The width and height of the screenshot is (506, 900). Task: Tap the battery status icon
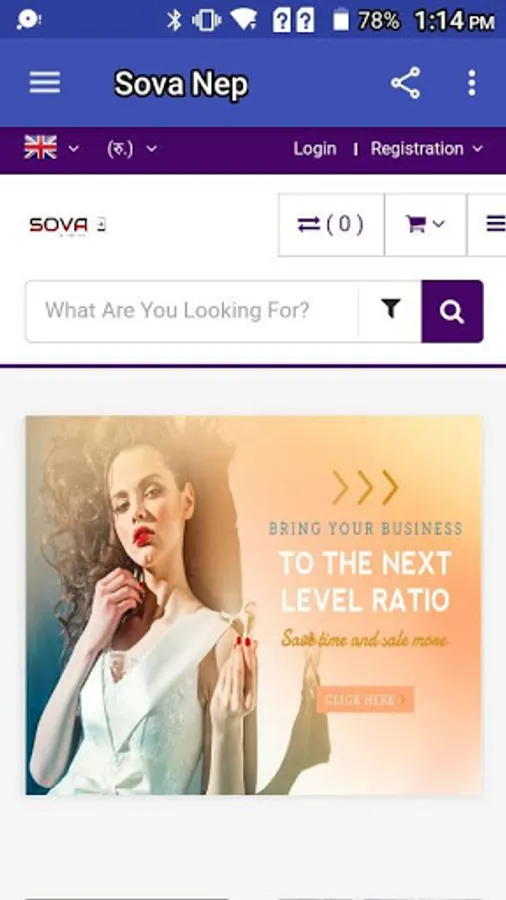tap(341, 21)
